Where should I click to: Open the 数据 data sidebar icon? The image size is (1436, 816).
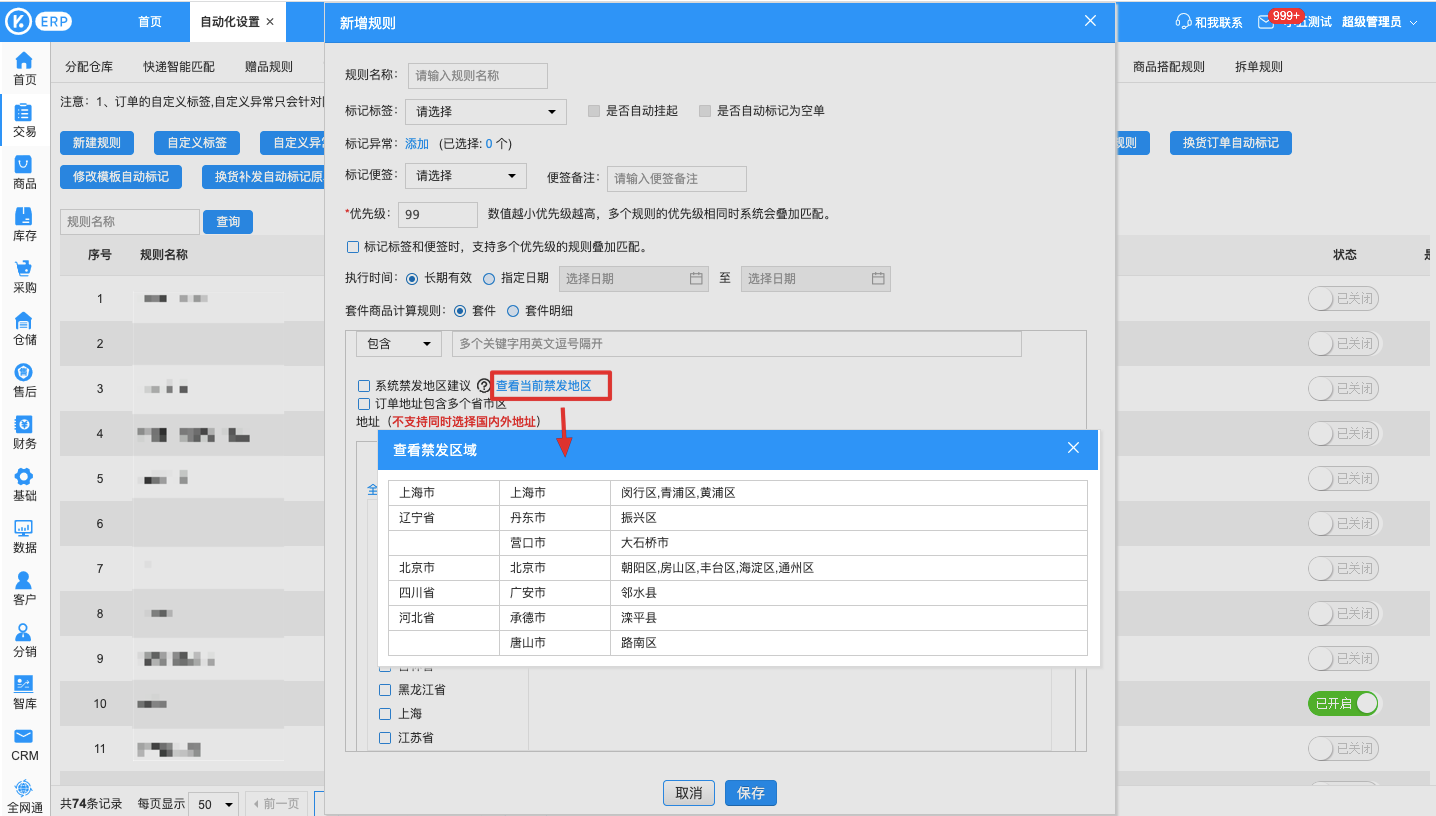coord(24,528)
